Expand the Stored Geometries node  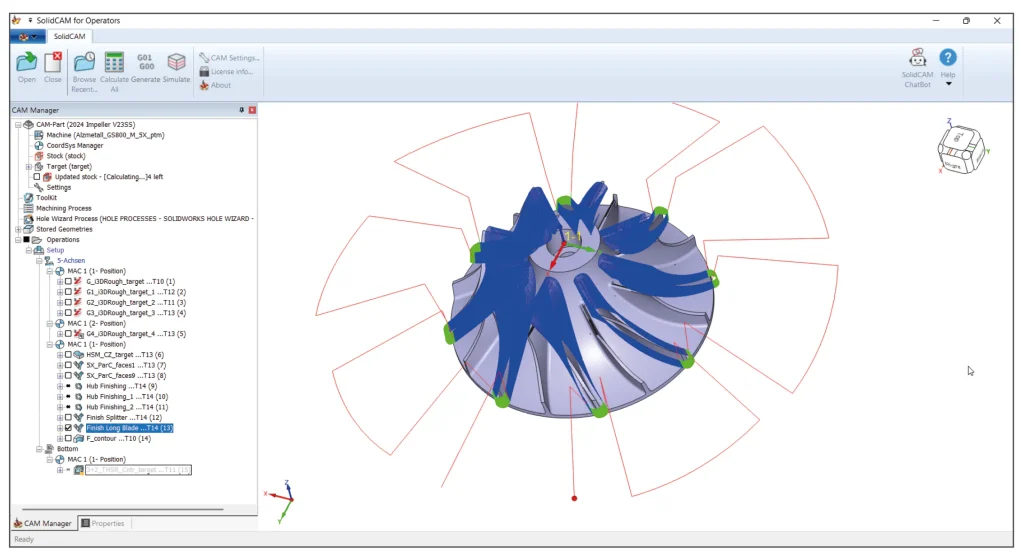pos(18,229)
